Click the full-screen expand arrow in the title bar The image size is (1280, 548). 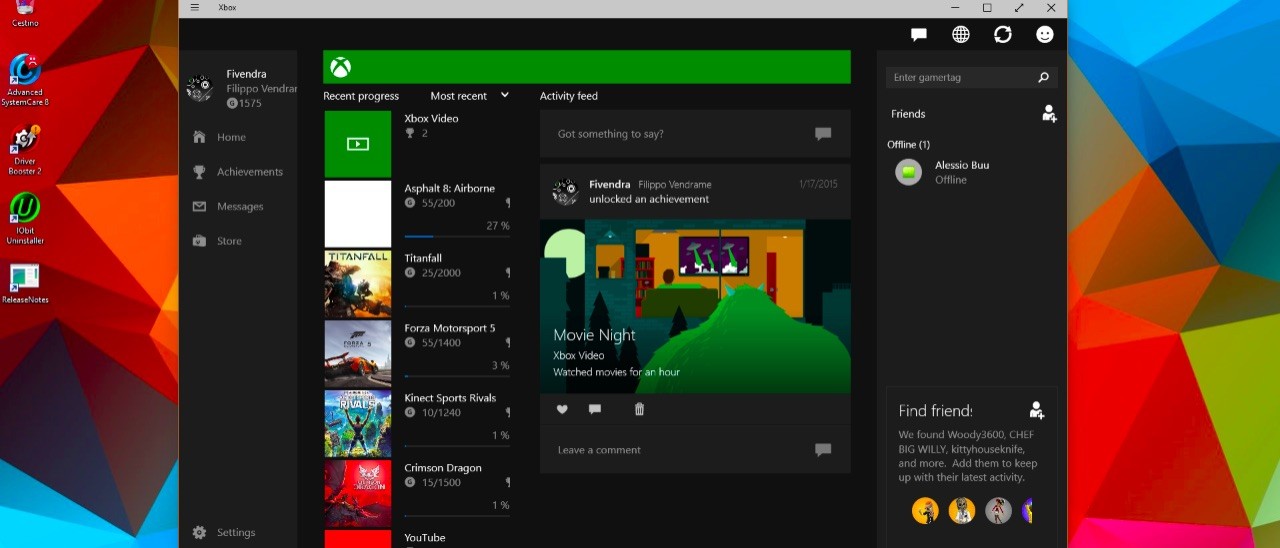(1019, 7)
